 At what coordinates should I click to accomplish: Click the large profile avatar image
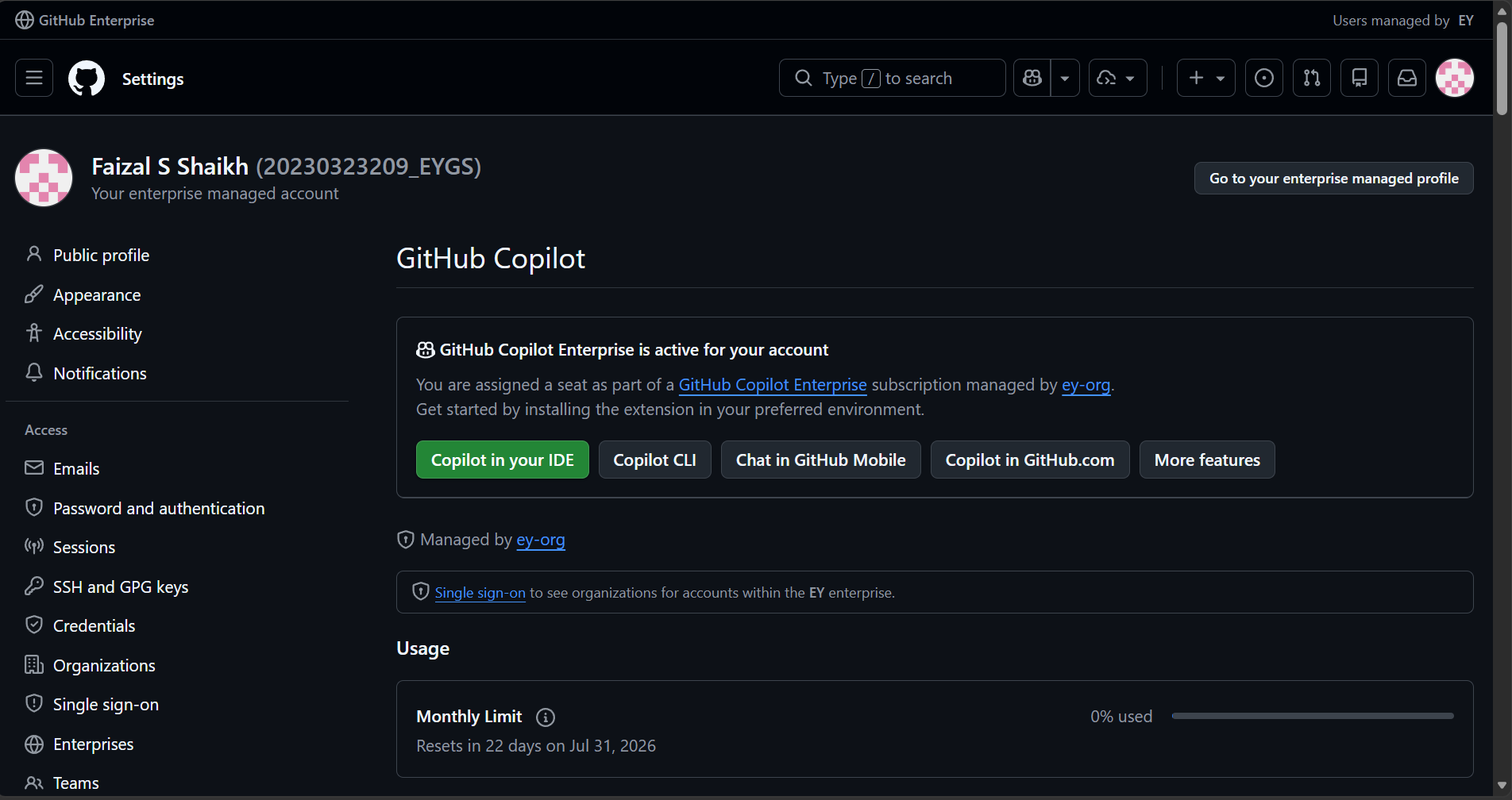tap(44, 178)
